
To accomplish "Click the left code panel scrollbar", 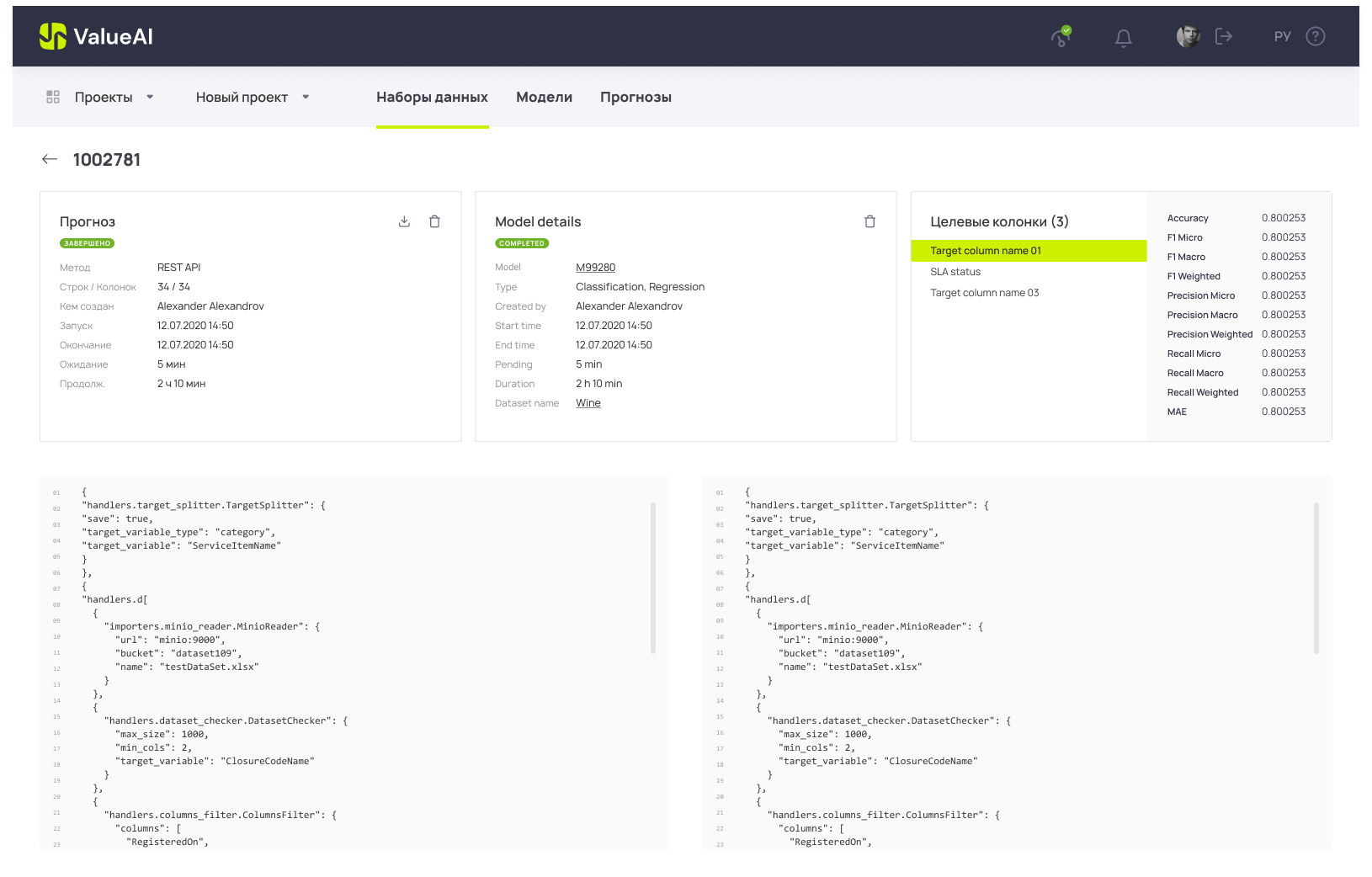I will click(x=653, y=577).
